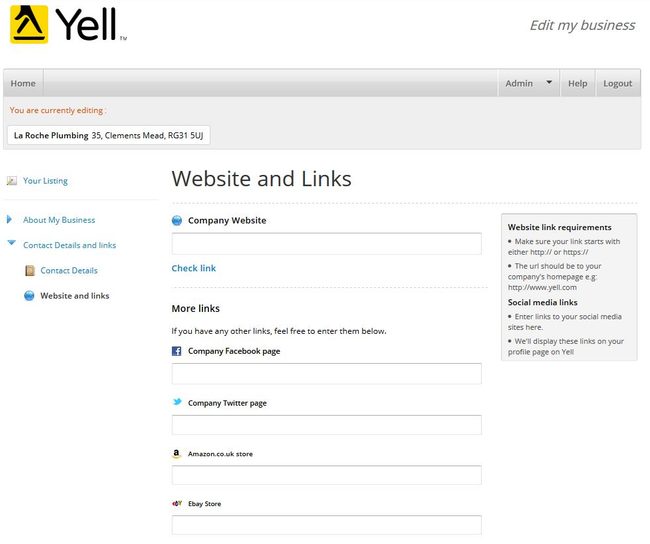Go to Home in the navigation bar
This screenshot has height=544, width=650.
(23, 83)
